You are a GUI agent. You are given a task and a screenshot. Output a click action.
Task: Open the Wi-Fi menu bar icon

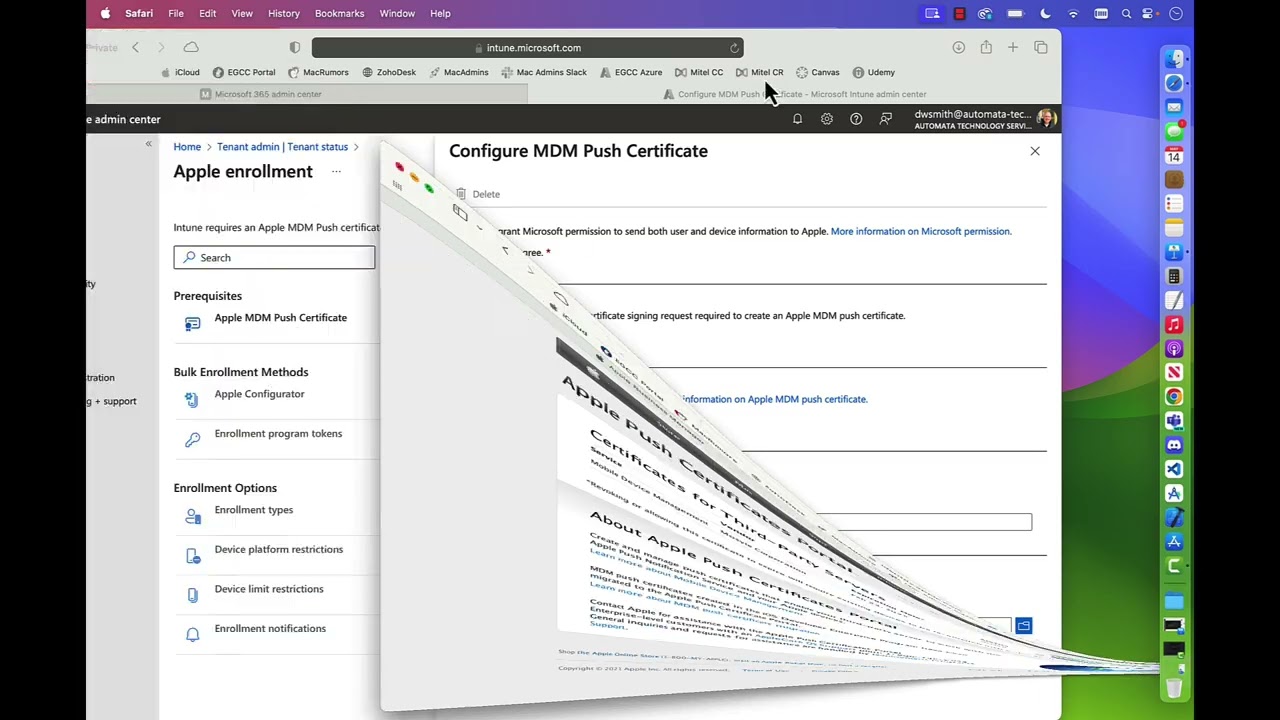pyautogui.click(x=1073, y=13)
